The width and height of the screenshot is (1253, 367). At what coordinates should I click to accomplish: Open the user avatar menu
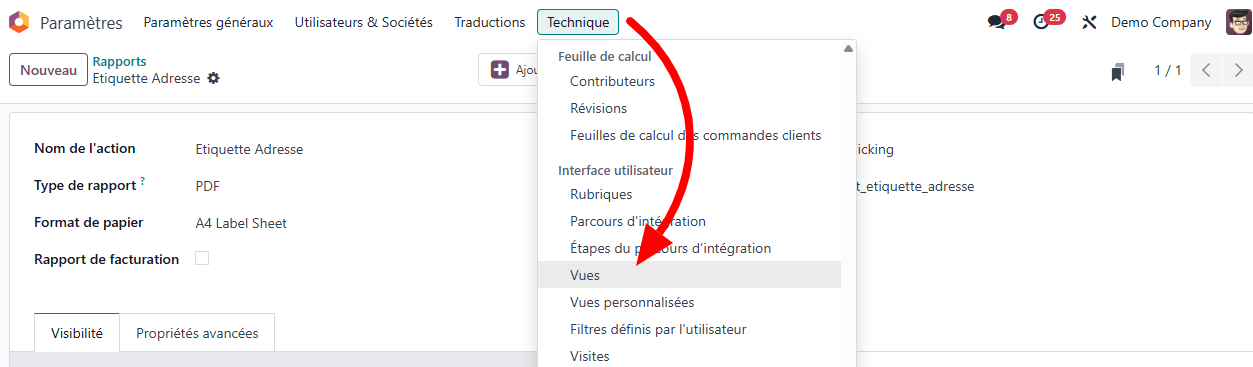1239,22
